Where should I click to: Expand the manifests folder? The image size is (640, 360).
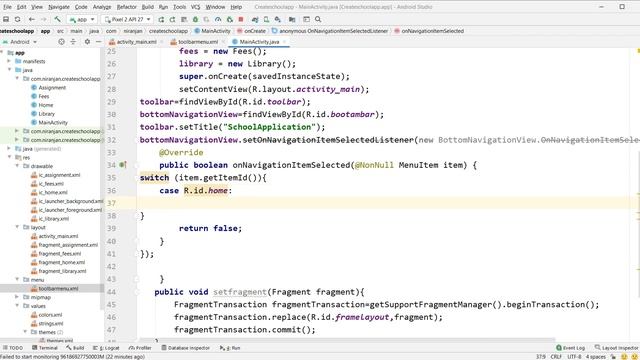tap(9, 61)
